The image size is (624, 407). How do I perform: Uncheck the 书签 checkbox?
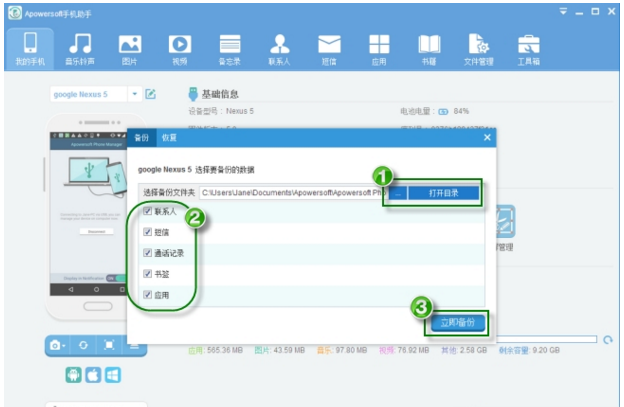point(147,274)
